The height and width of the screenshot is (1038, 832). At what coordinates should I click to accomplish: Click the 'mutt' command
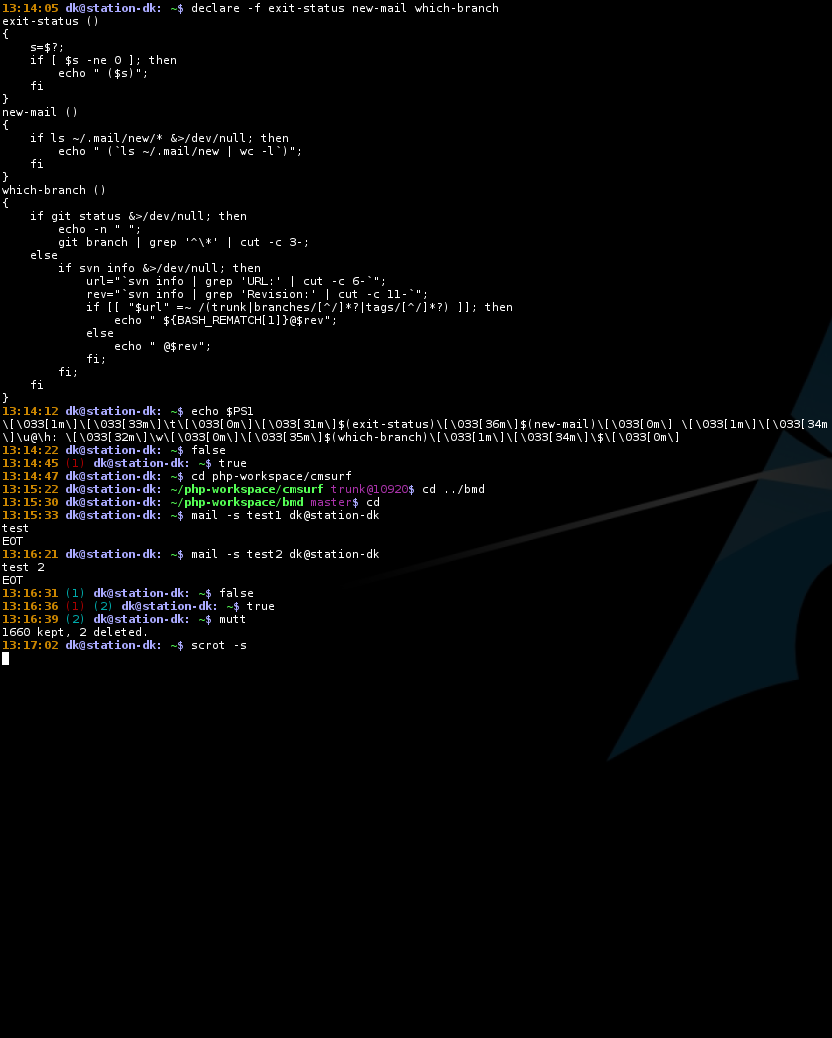pos(232,619)
